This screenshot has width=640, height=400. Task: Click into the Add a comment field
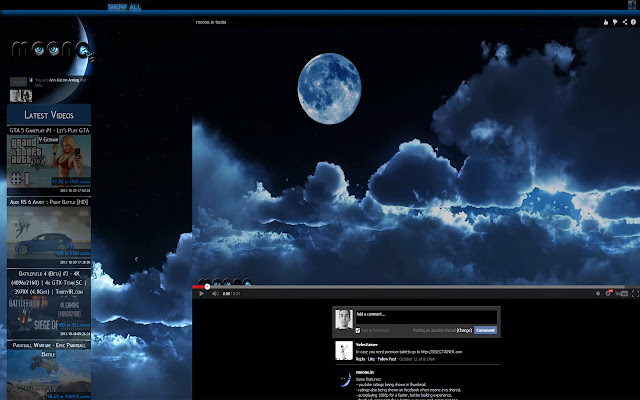426,317
